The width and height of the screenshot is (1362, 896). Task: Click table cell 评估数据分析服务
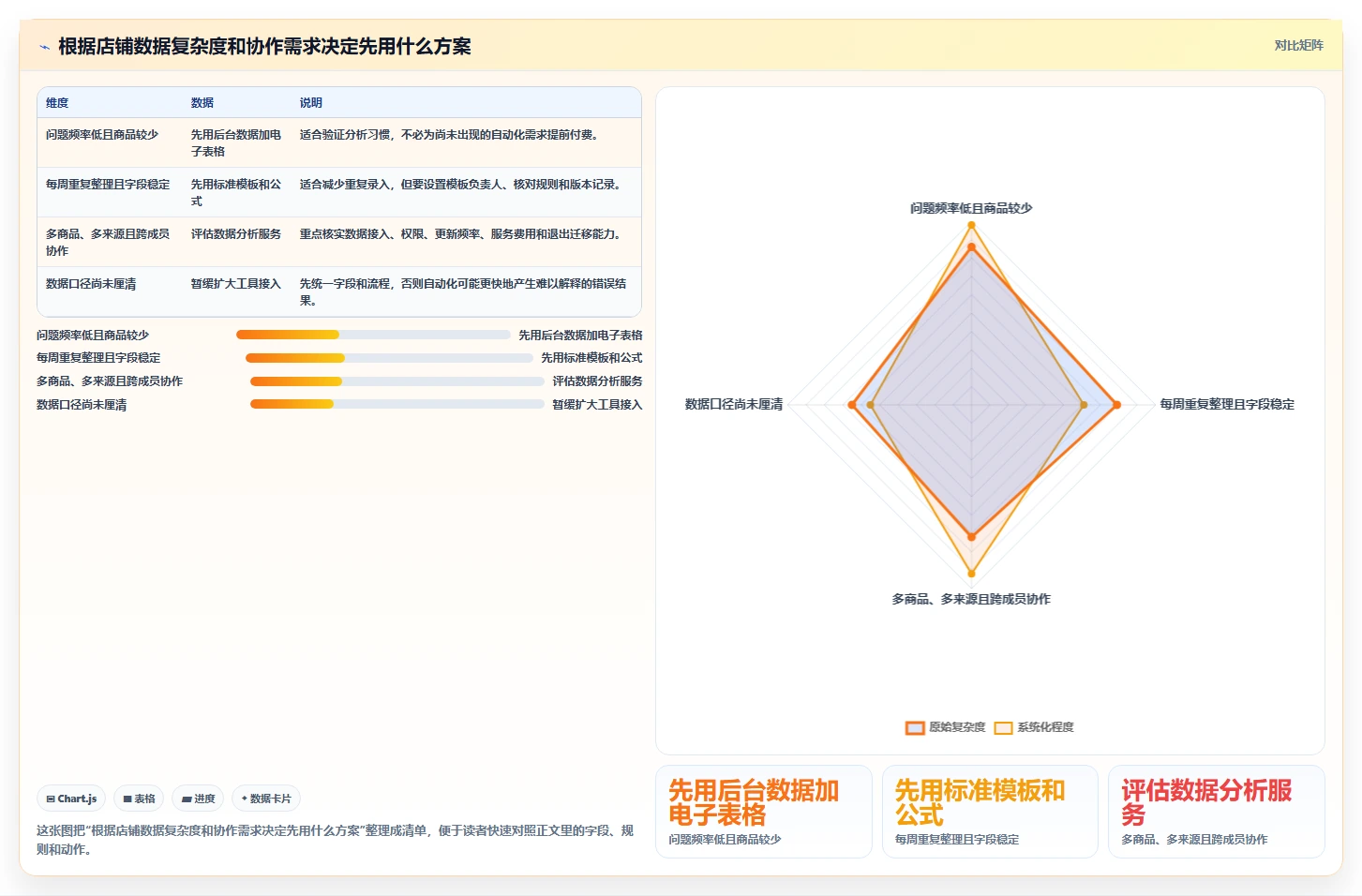tap(236, 234)
